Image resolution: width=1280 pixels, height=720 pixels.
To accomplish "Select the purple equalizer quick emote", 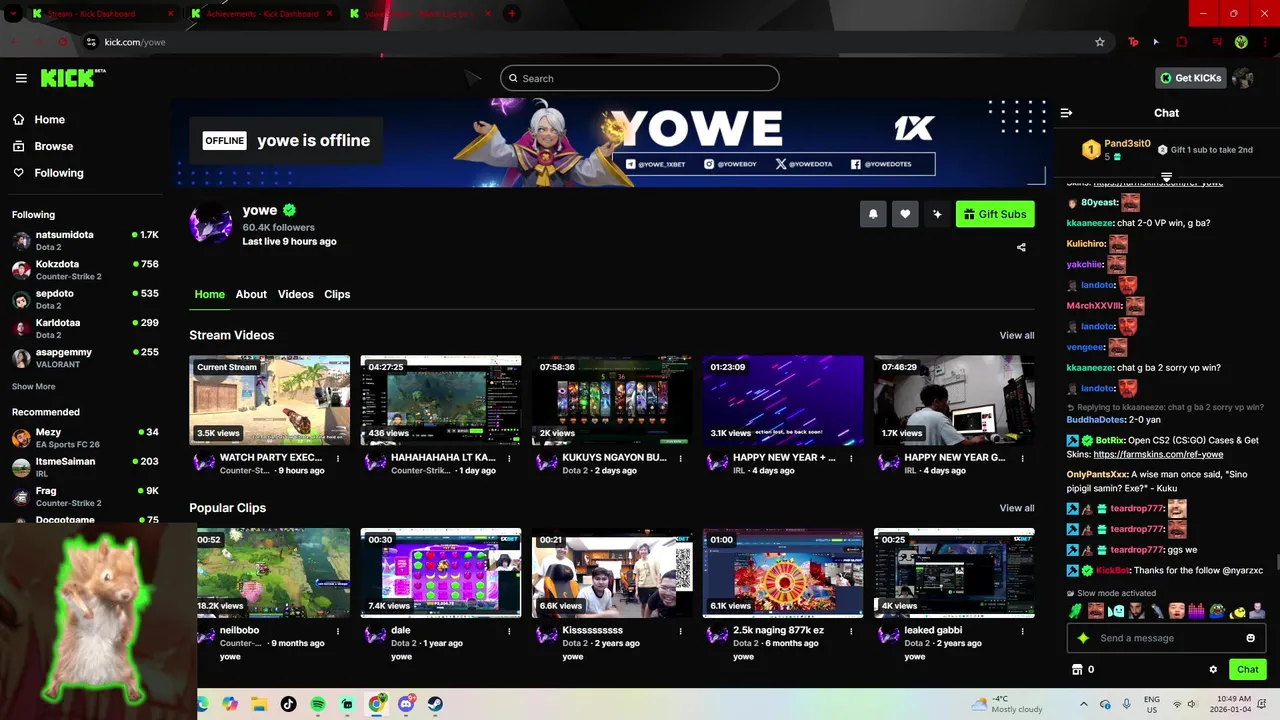I will (x=1196, y=611).
